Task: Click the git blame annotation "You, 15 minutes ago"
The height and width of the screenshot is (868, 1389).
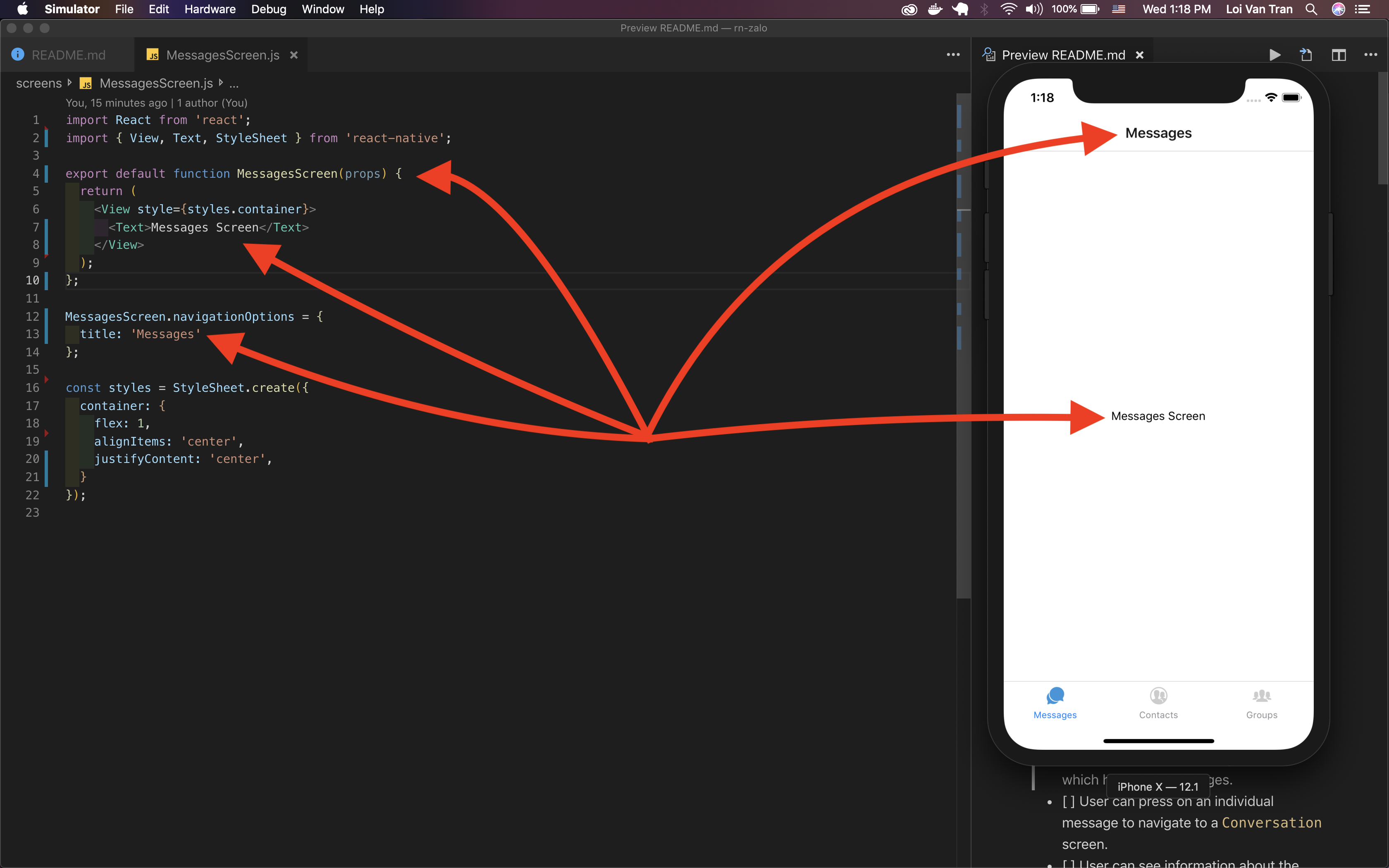Action: [x=116, y=103]
